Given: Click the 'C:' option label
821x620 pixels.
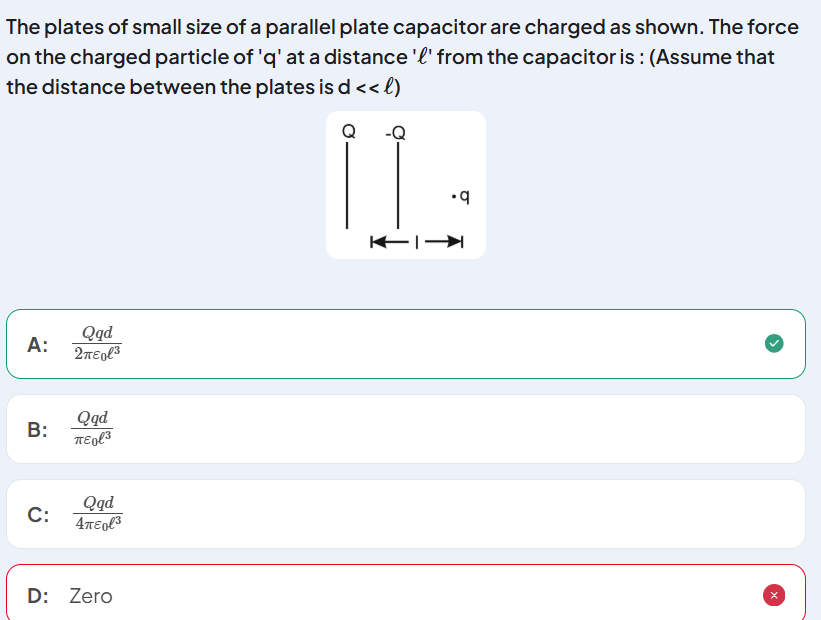Looking at the screenshot, I should [38, 514].
